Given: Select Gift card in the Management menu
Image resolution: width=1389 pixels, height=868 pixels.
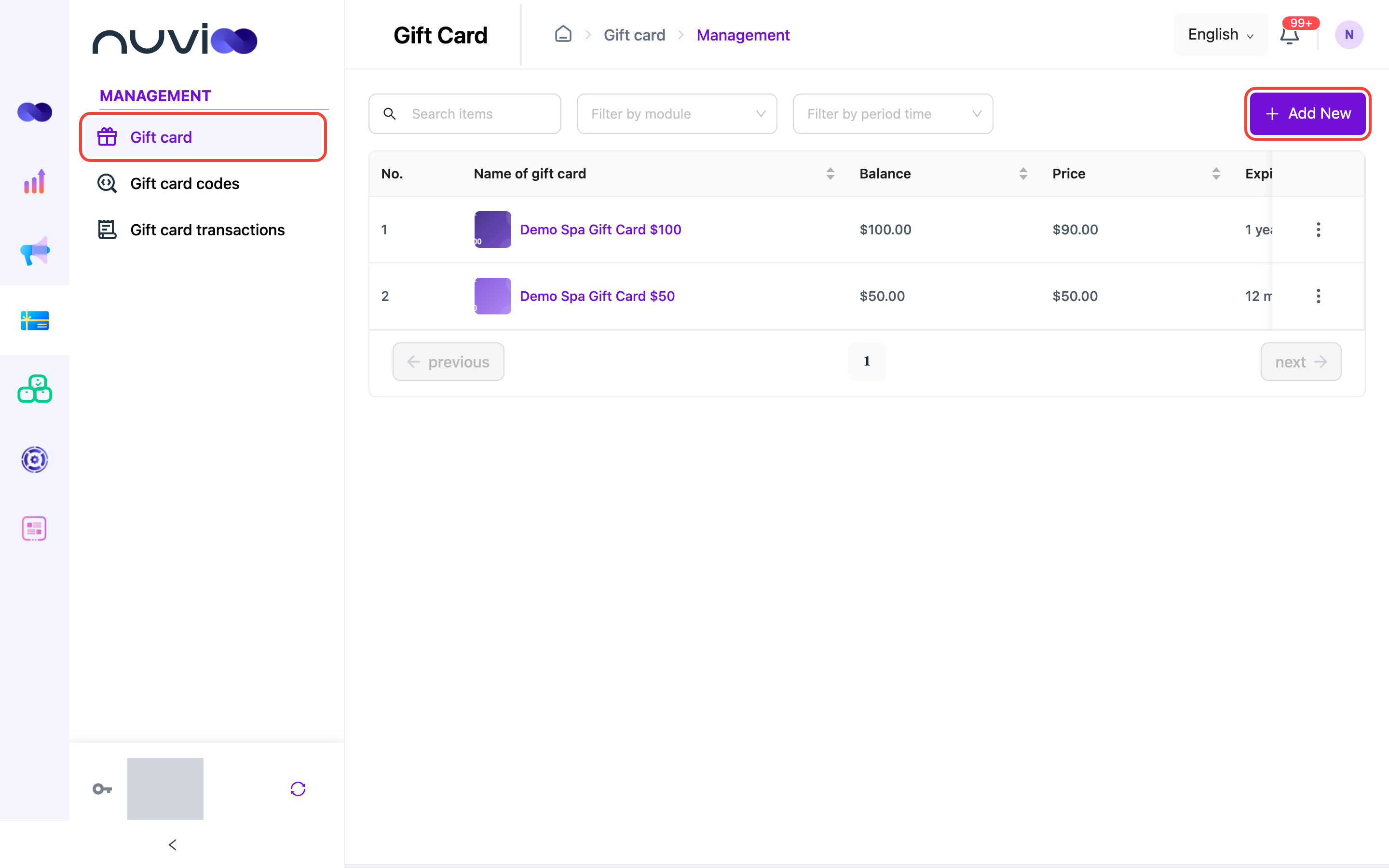Looking at the screenshot, I should [x=203, y=137].
